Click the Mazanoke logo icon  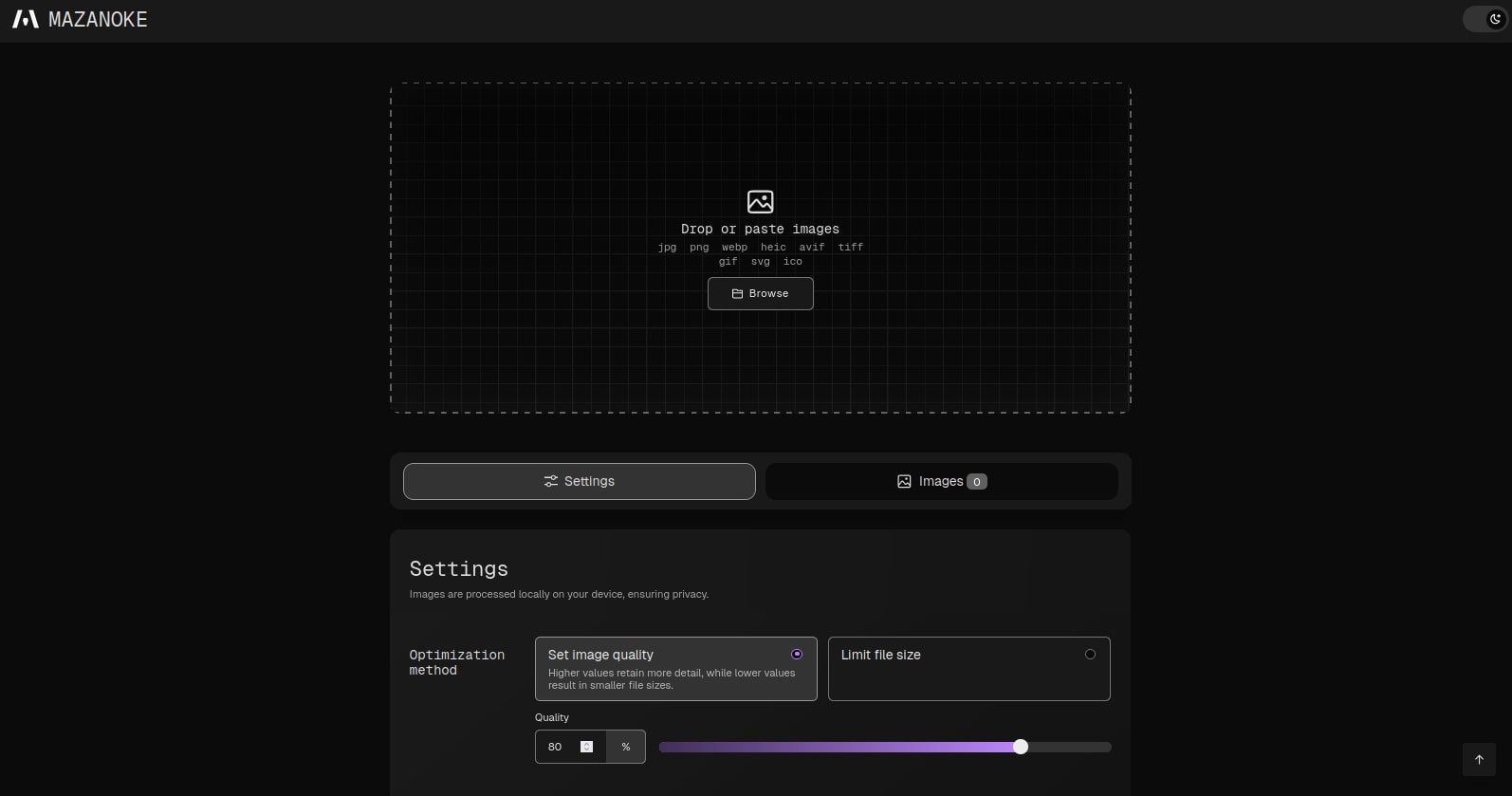pos(26,19)
